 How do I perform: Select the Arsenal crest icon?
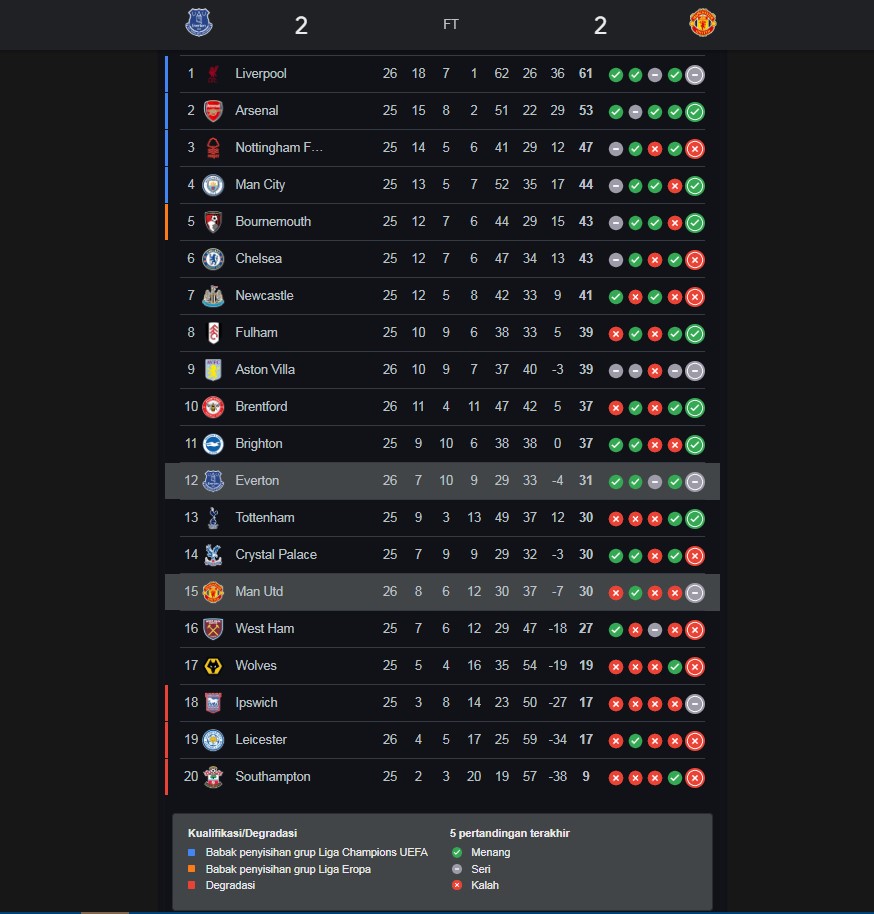pyautogui.click(x=213, y=111)
